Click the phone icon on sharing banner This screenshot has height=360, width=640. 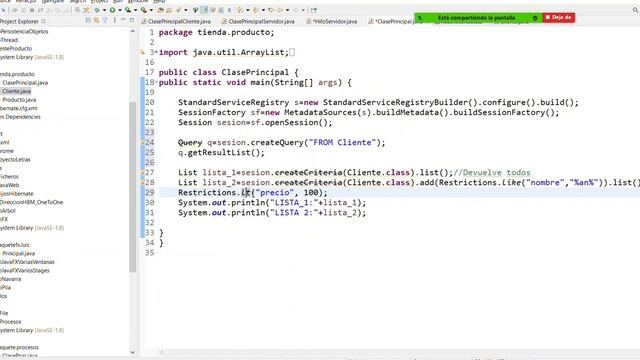(420, 18)
